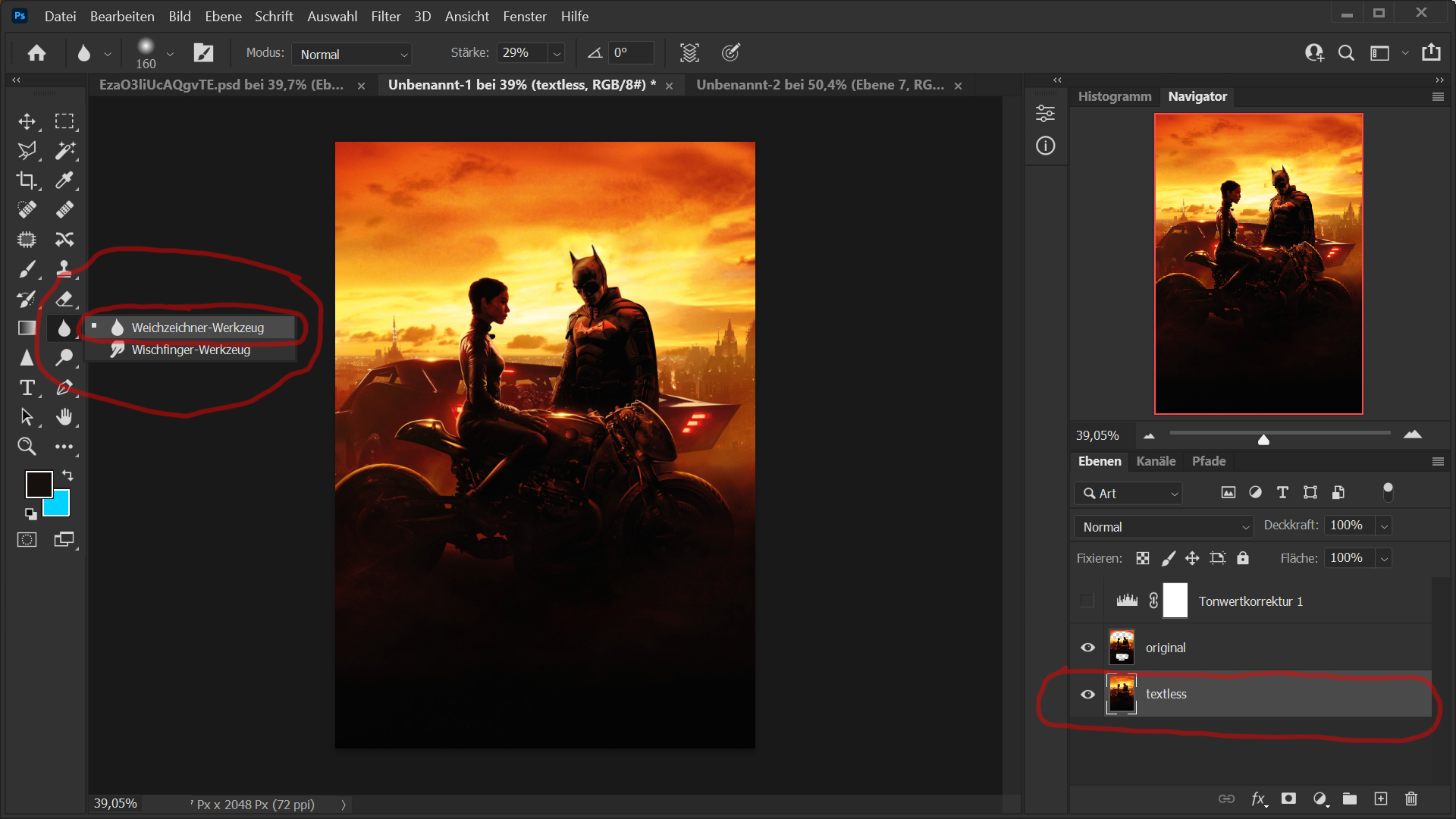Select the Brush tool

27,269
